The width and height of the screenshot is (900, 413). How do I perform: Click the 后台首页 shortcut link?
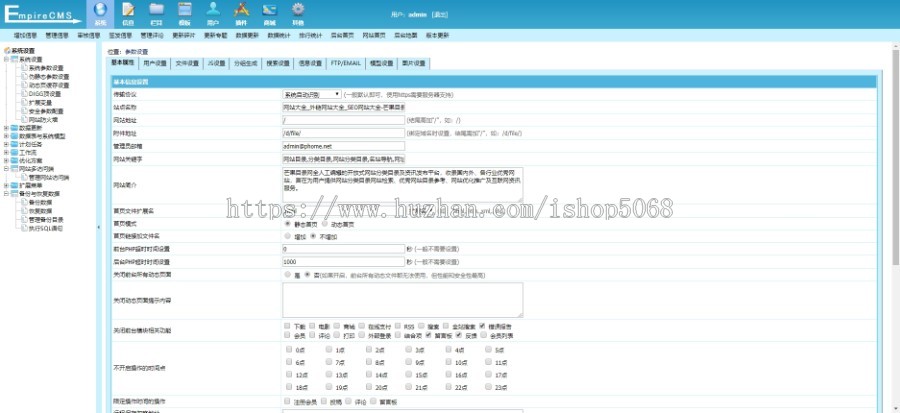point(342,36)
